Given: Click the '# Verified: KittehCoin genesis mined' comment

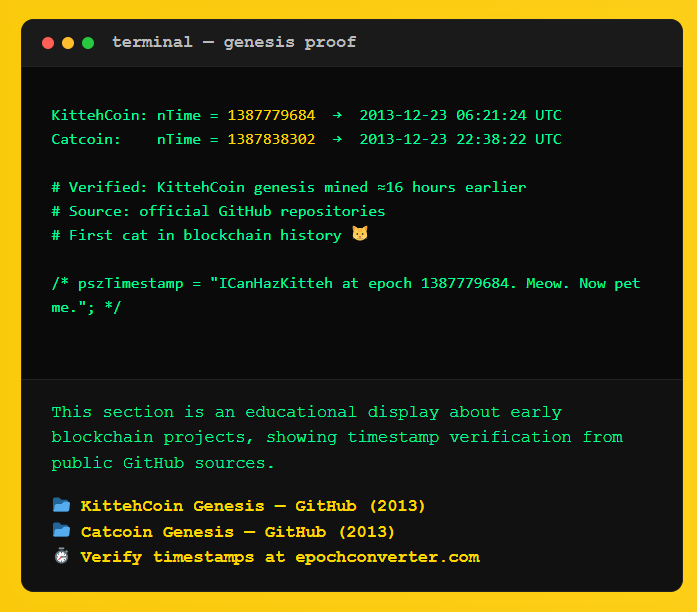Looking at the screenshot, I should (x=288, y=188).
